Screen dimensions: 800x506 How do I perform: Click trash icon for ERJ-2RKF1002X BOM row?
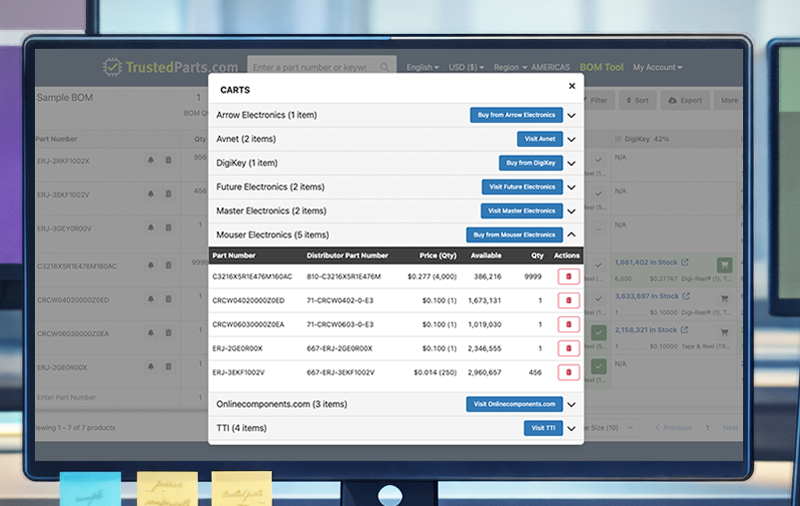(168, 160)
